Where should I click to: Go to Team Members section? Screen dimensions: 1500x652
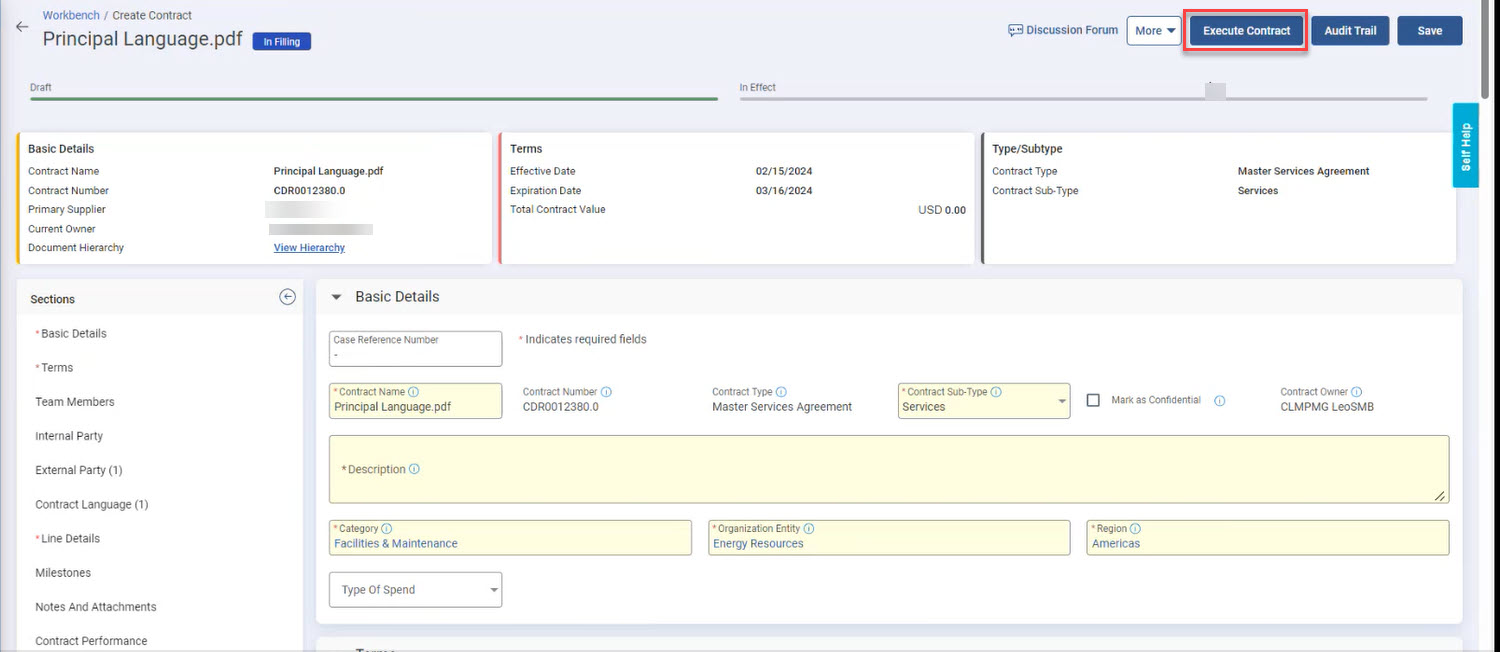[75, 402]
